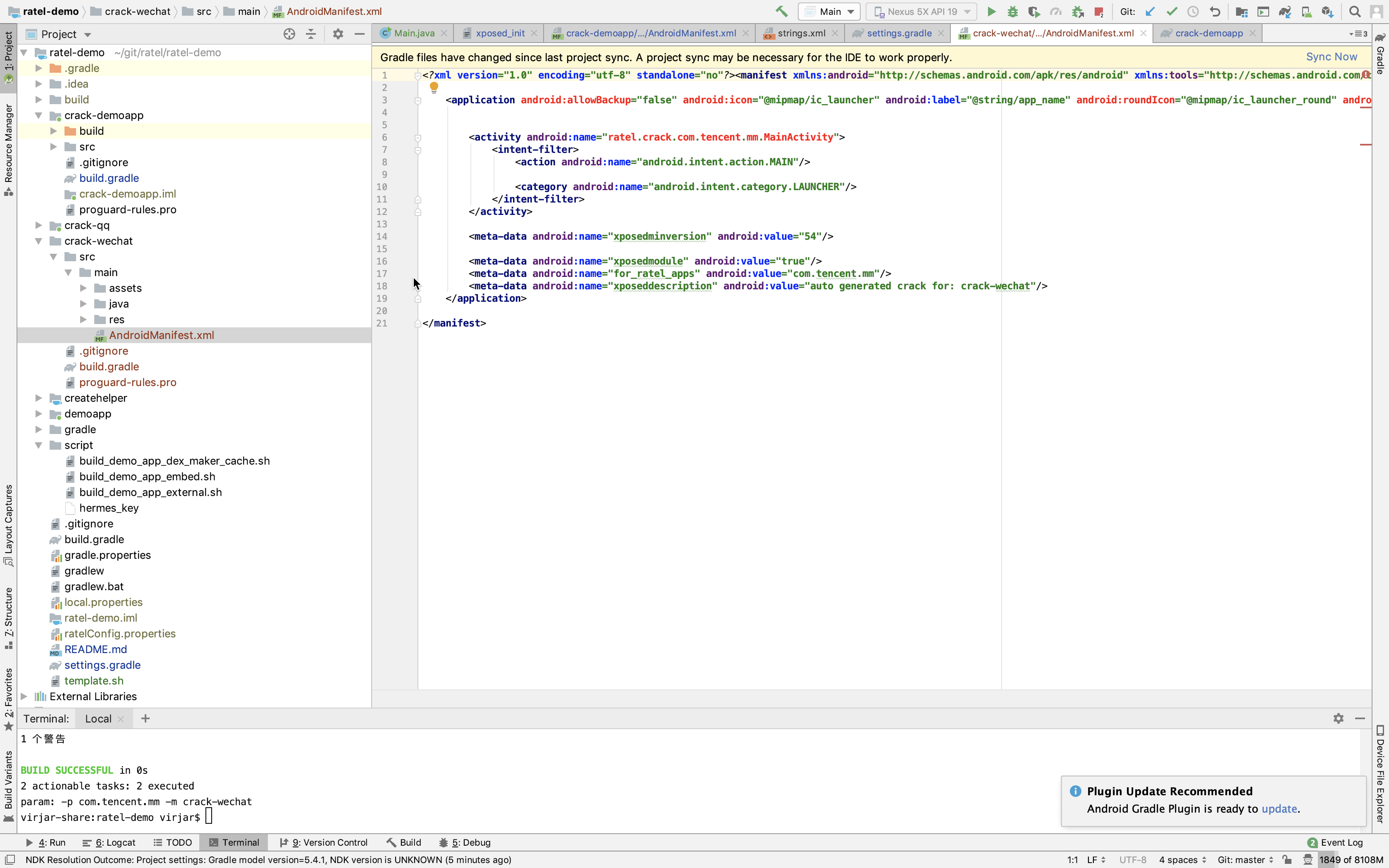Image resolution: width=1389 pixels, height=868 pixels.
Task: Collapse the crack-wechat folder
Action: [38, 241]
